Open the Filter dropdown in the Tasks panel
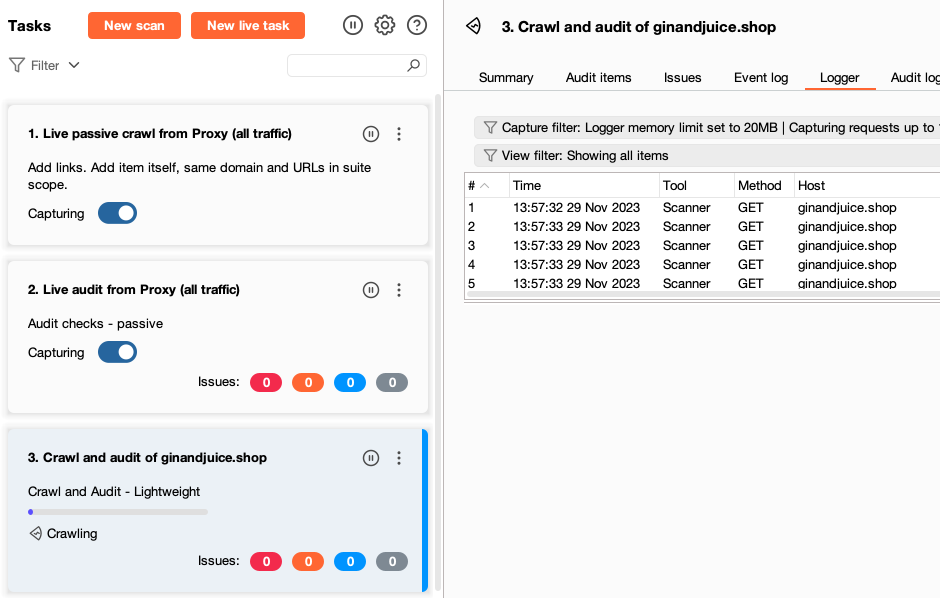This screenshot has height=598, width=940. tap(44, 65)
